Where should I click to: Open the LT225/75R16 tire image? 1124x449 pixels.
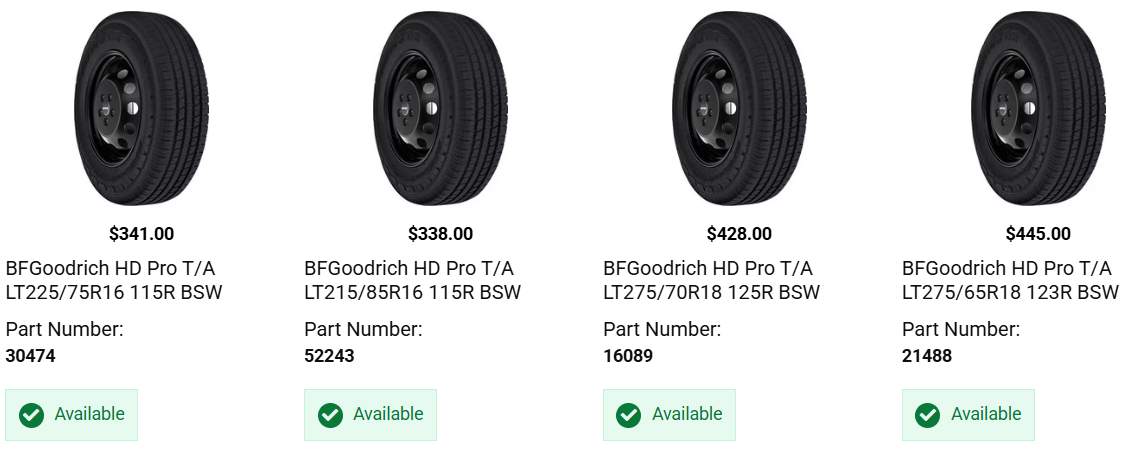tap(141, 108)
